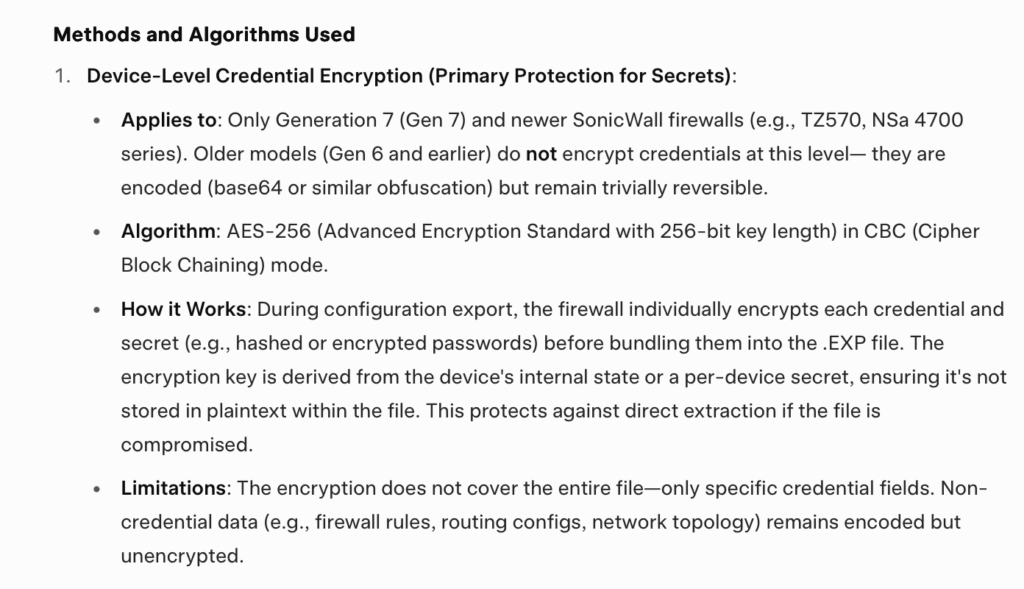Click the bold "Limitations" label
This screenshot has width=1024, height=589.
click(174, 489)
